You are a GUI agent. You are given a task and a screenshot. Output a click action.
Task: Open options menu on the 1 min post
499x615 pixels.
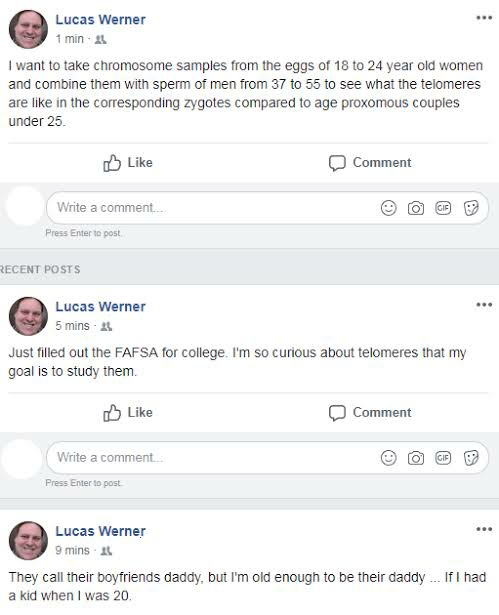click(484, 18)
